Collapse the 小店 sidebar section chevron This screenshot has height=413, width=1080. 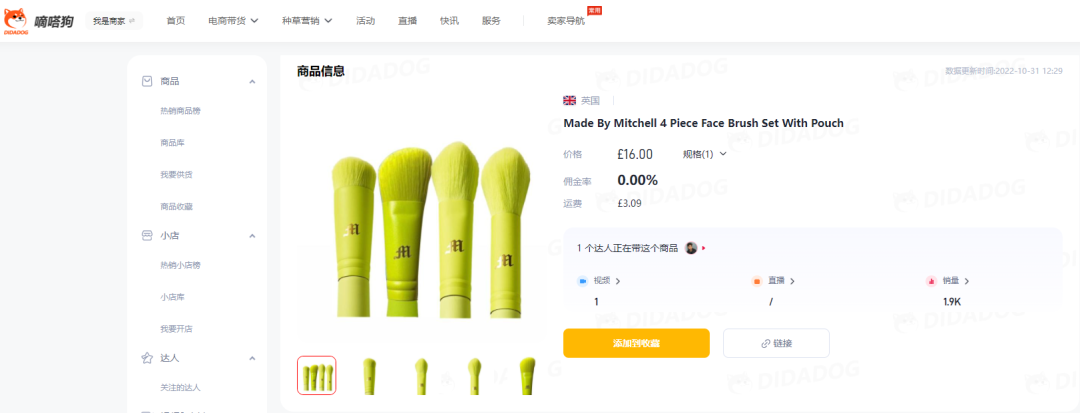[252, 236]
